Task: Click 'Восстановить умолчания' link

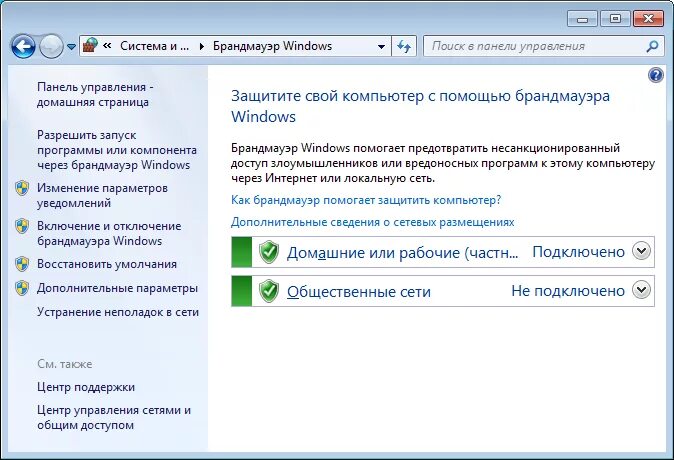Action: tap(107, 264)
